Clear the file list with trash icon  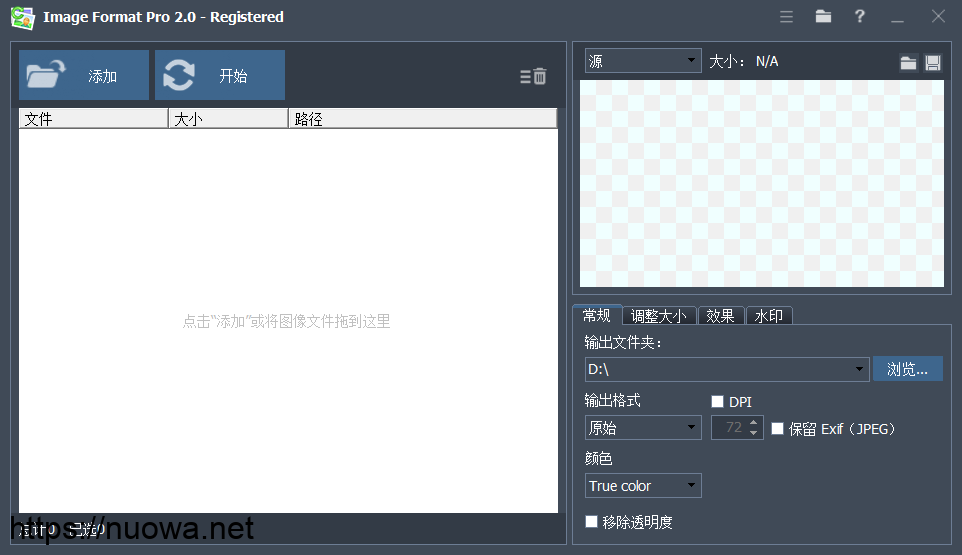click(x=534, y=76)
